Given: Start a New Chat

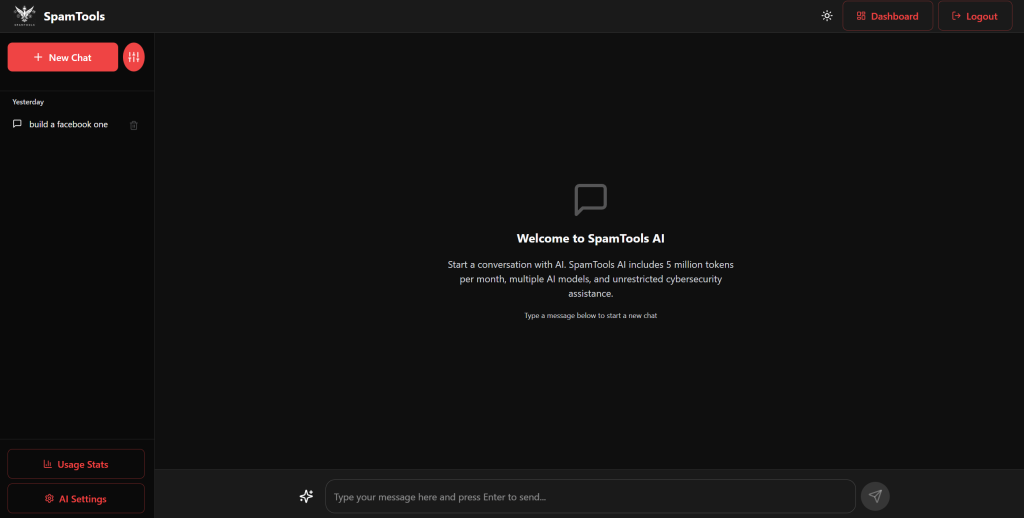Looking at the screenshot, I should (63, 57).
